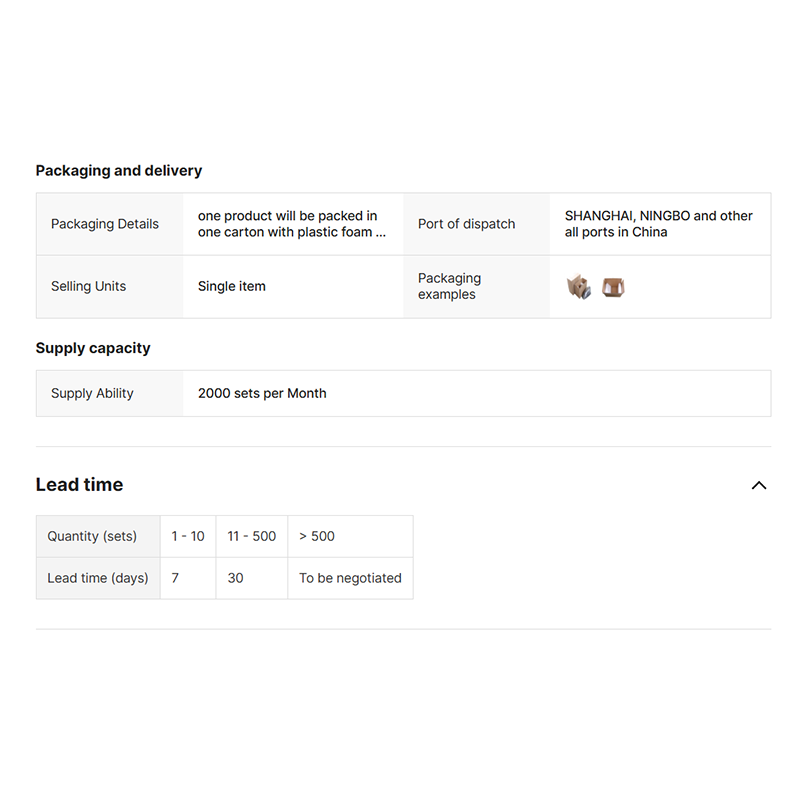Select the 1 - 10 quantity cell

tap(188, 536)
